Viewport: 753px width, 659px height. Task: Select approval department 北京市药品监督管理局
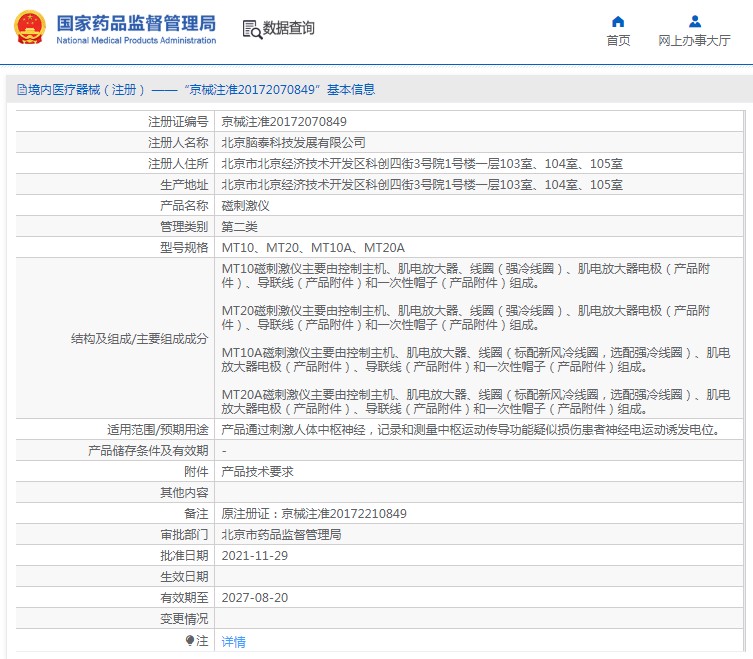[281, 535]
